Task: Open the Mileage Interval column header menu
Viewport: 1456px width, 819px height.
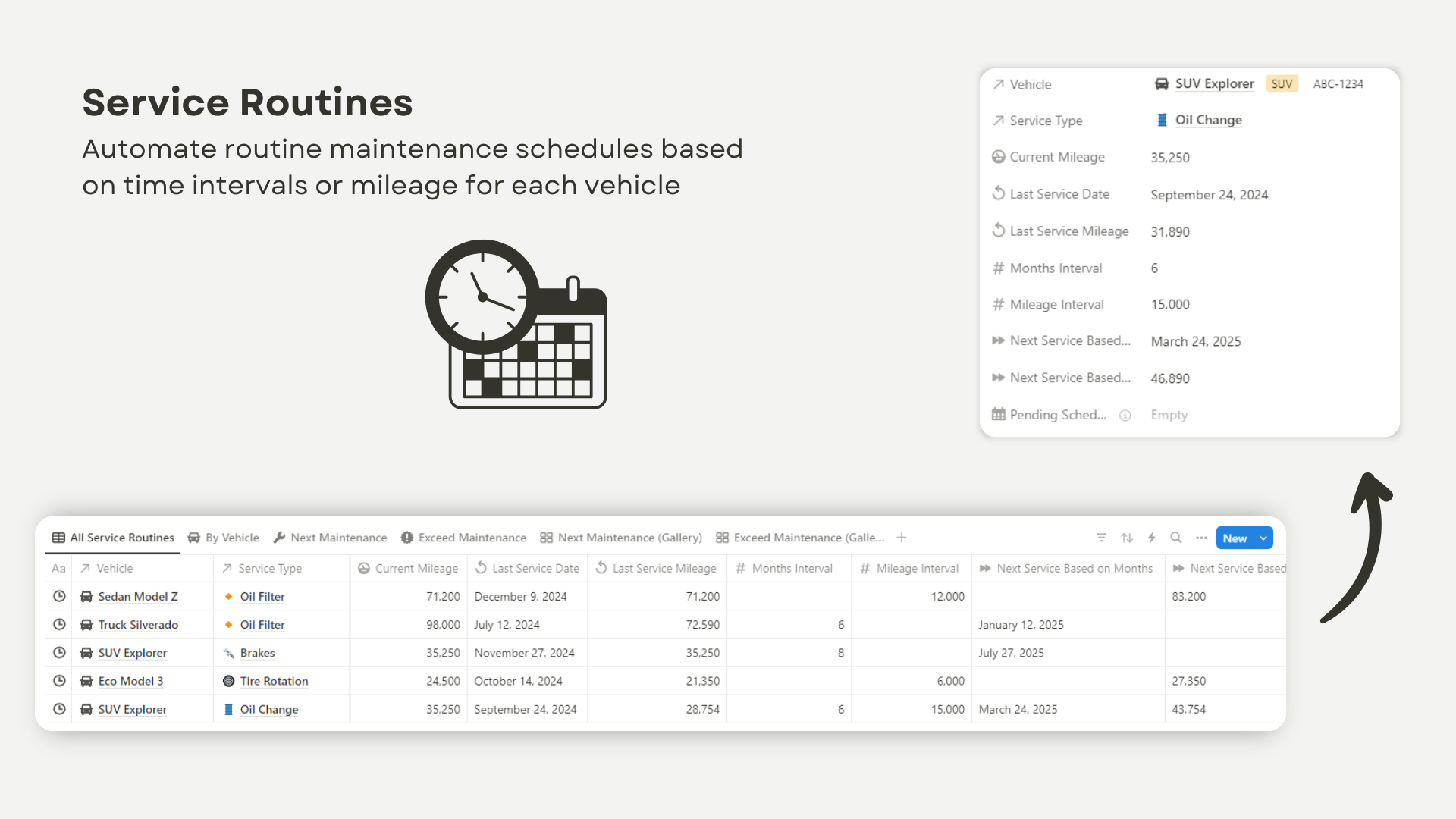Action: [911, 568]
